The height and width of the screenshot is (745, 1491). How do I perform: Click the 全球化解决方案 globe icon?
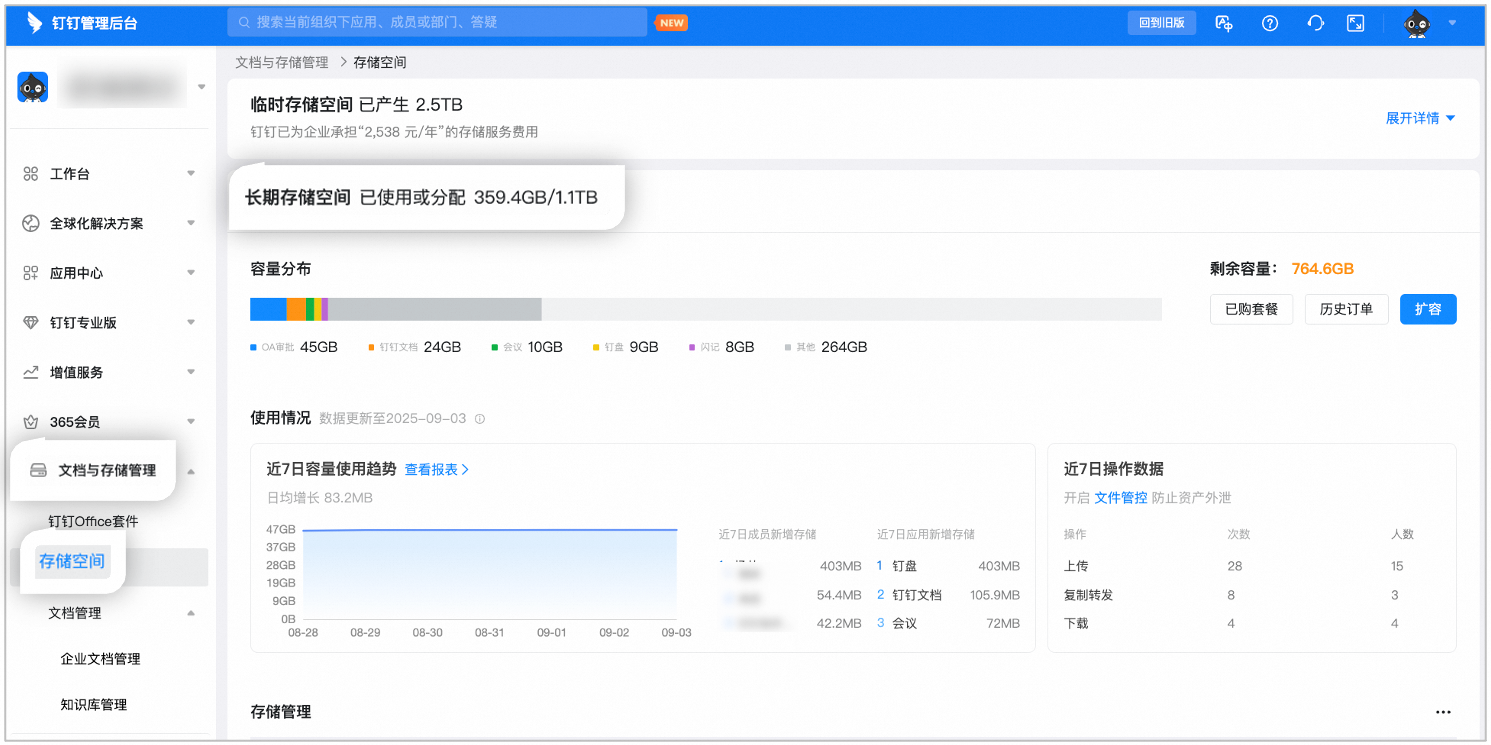31,223
